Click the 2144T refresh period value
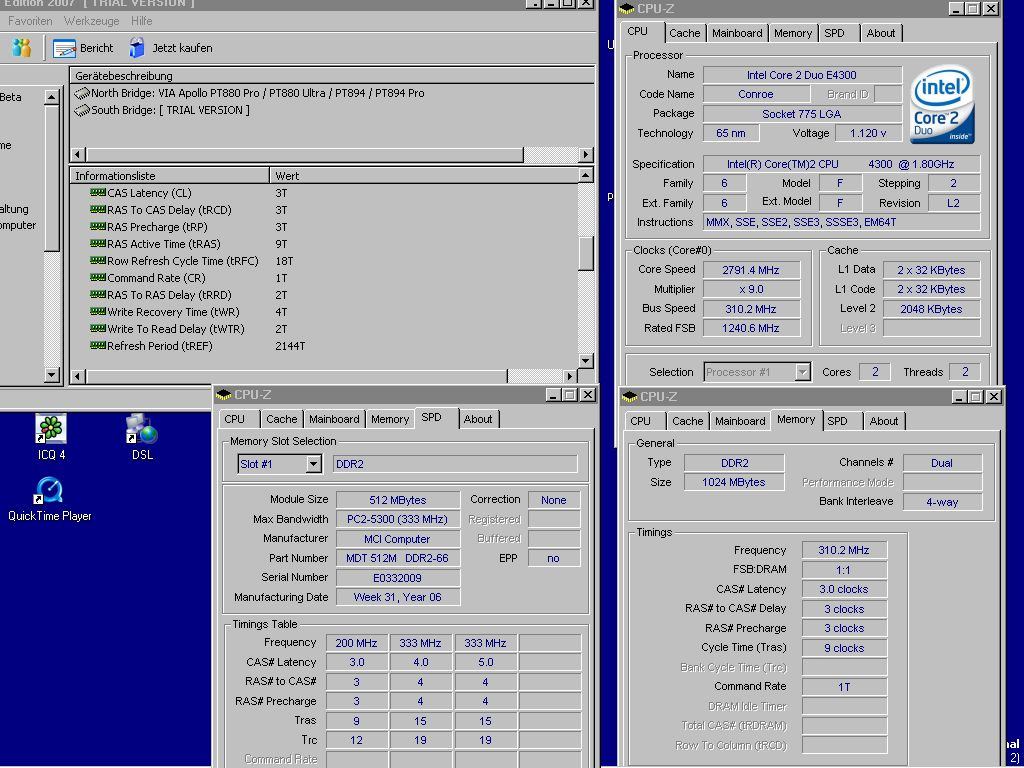 coord(290,346)
